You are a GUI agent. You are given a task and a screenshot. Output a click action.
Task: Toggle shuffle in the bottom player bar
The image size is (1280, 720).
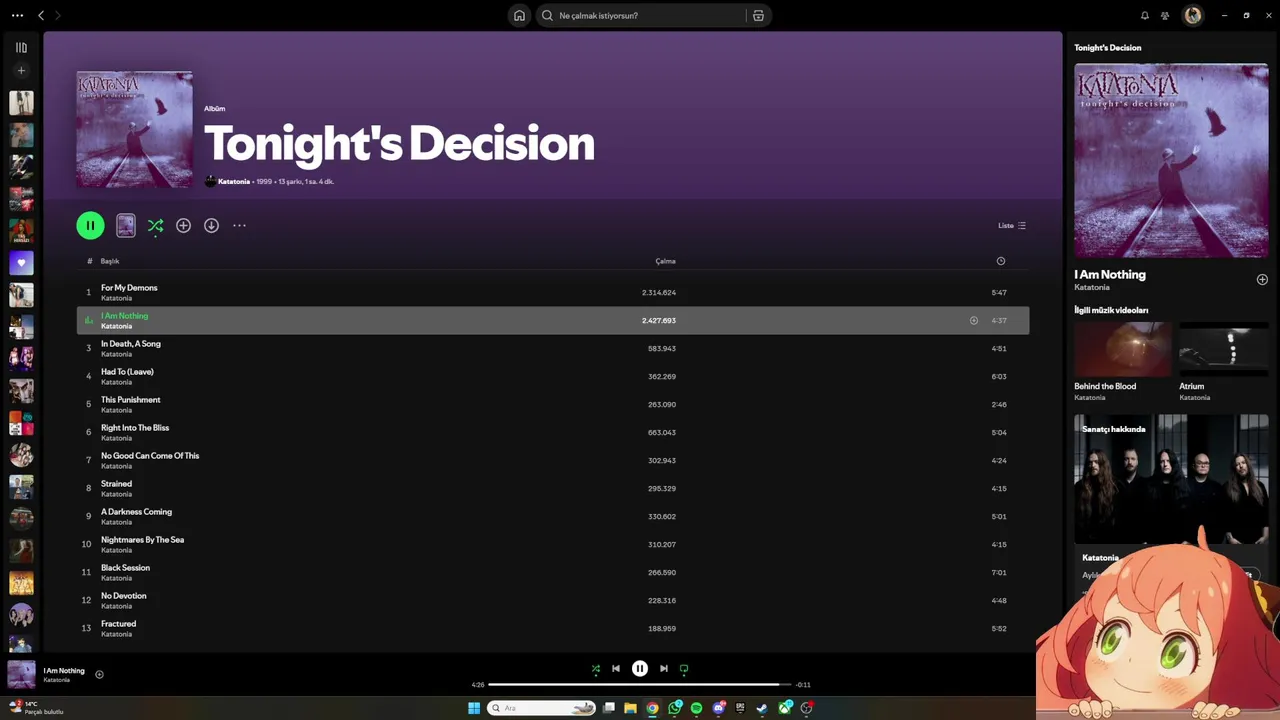pos(596,669)
